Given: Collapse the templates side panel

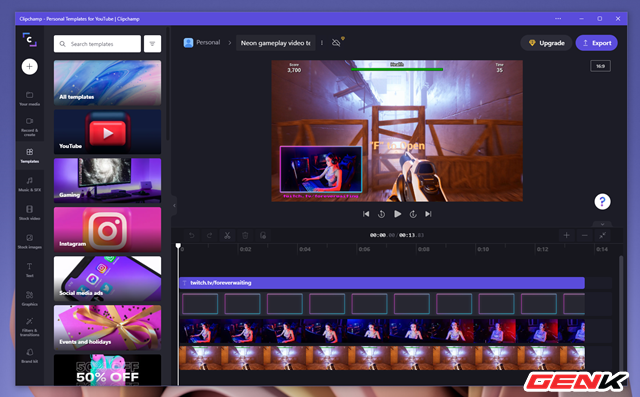Looking at the screenshot, I should click(174, 205).
